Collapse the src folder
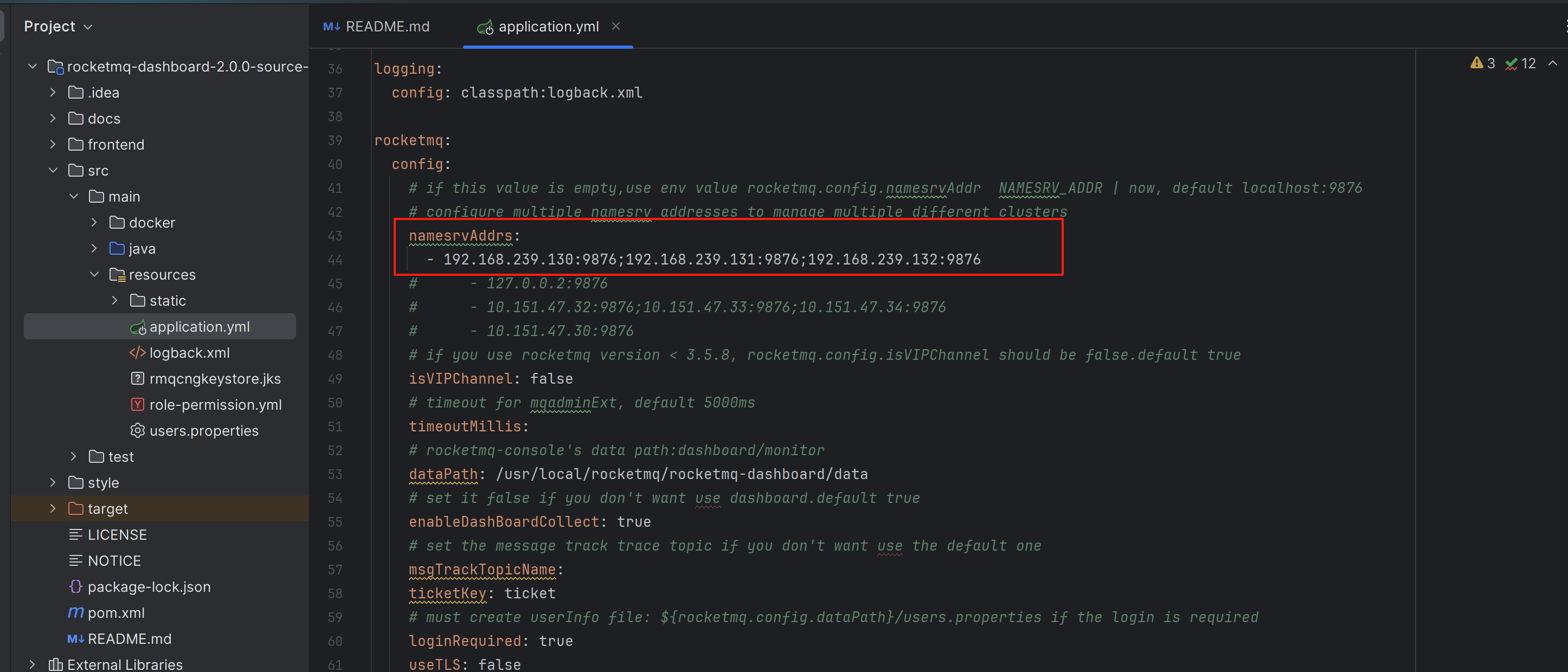The image size is (1568, 672). coord(53,170)
